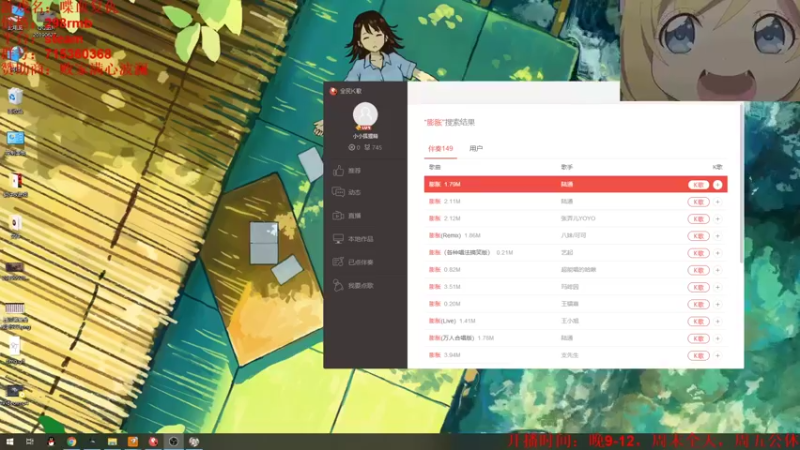Image resolution: width=800 pixels, height=450 pixels.
Task: Click K歌 button on the 1.79M row
Action: [x=698, y=185]
